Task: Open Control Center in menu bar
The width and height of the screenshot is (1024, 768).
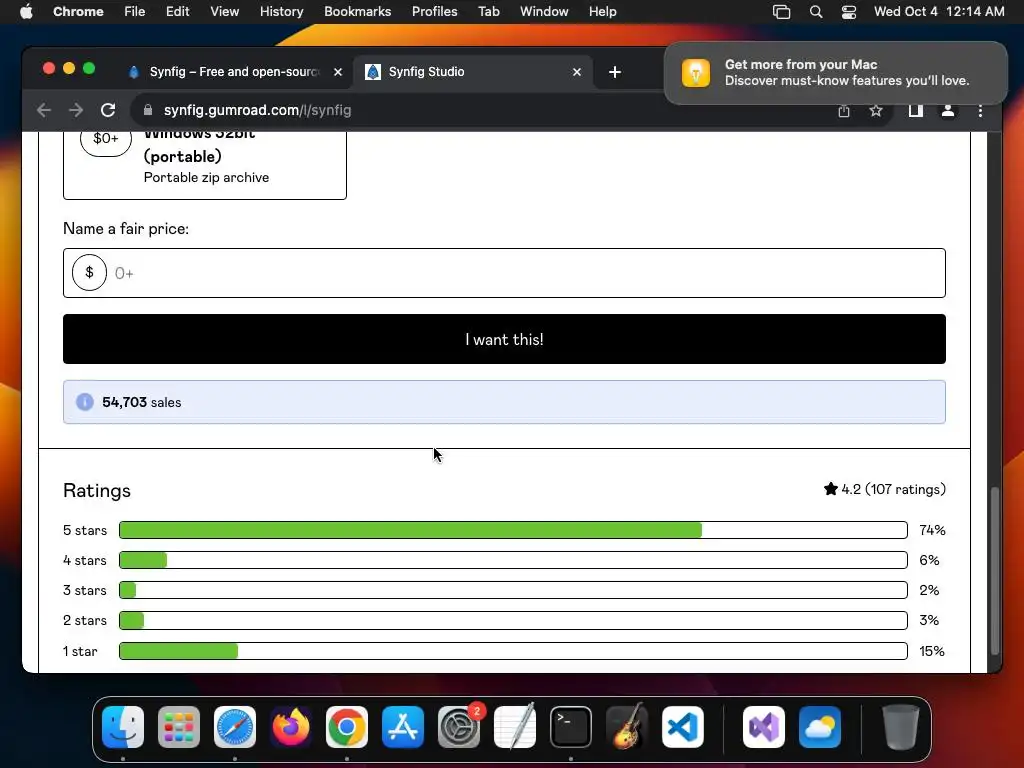Action: click(848, 11)
